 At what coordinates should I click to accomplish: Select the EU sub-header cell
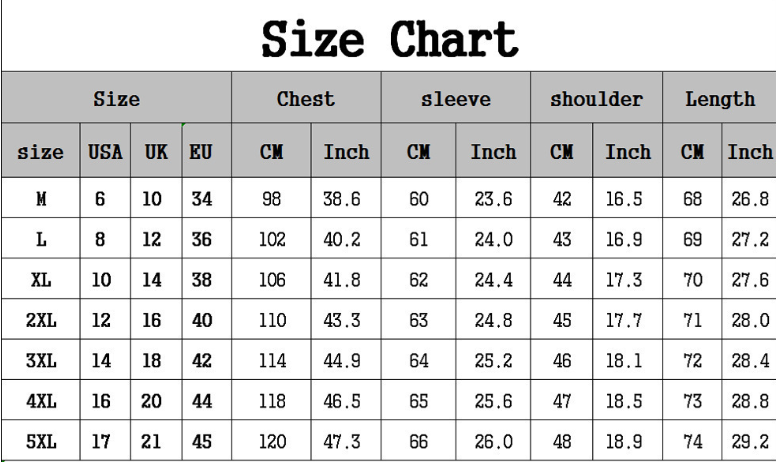[203, 153]
